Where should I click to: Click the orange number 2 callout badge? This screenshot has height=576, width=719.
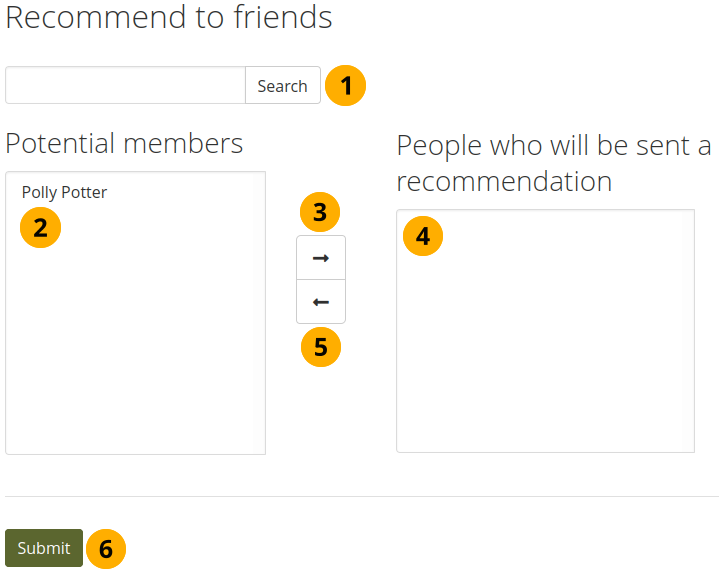coord(40,227)
